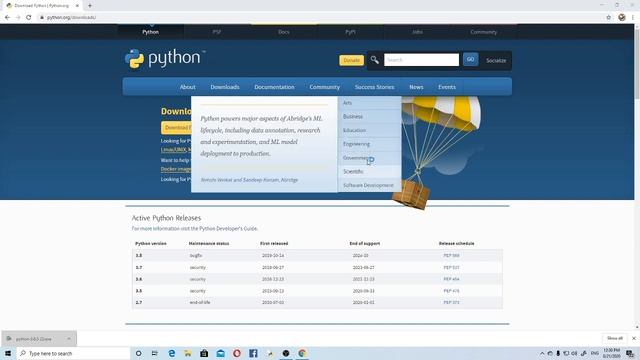Open the News nav menu
The width and height of the screenshot is (640, 360).
(x=416, y=87)
